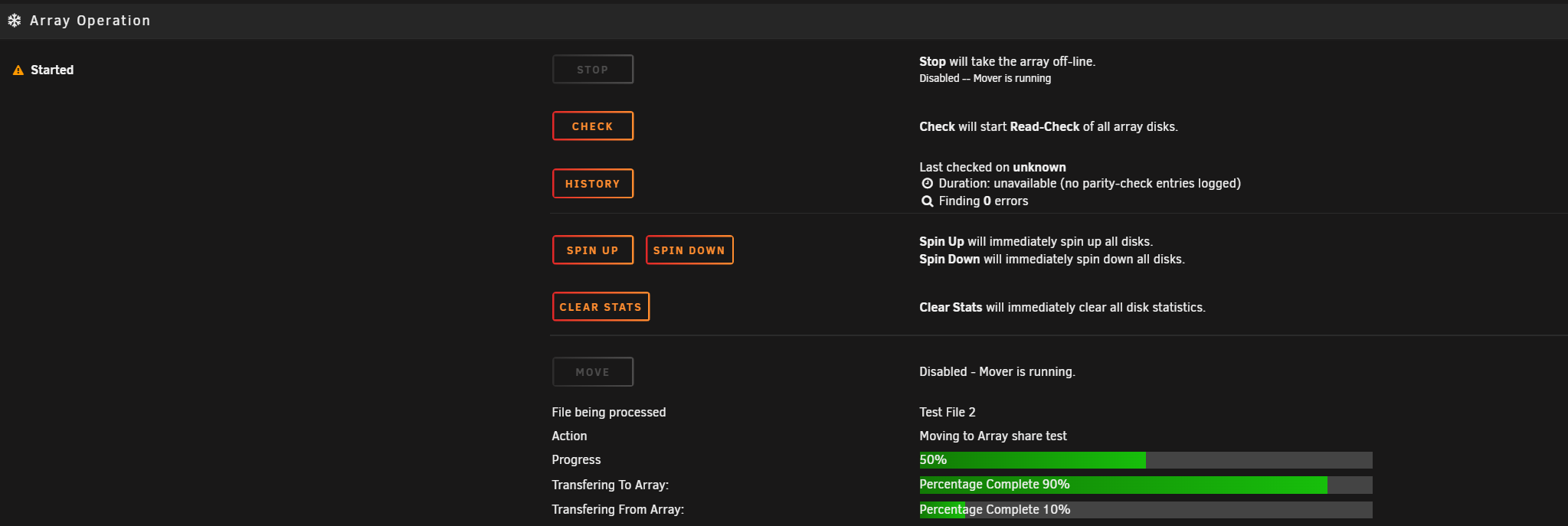
Task: Click the 'Progress' label
Action: 576,459
